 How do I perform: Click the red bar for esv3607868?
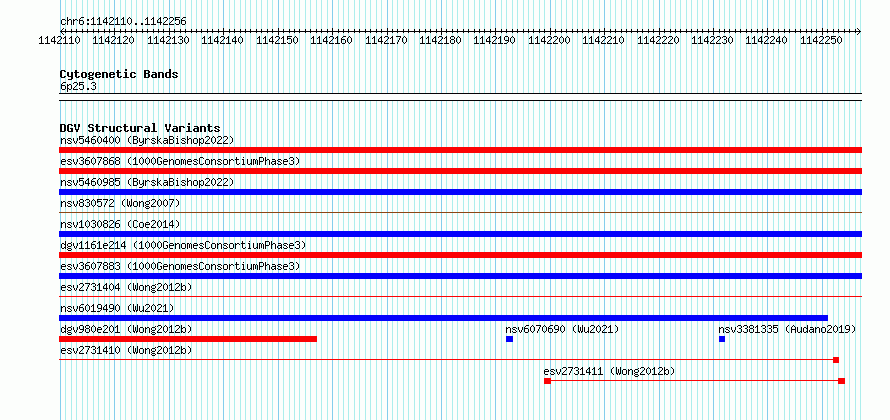coord(460,171)
